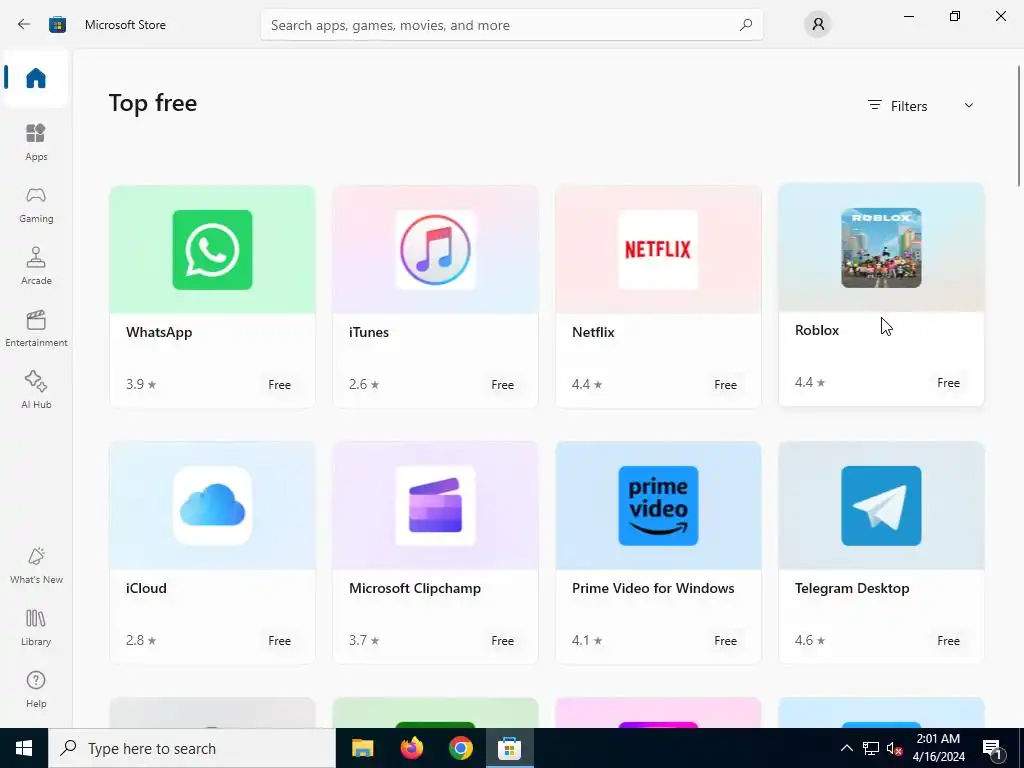
Task: Click the search apps input field
Action: tap(511, 25)
